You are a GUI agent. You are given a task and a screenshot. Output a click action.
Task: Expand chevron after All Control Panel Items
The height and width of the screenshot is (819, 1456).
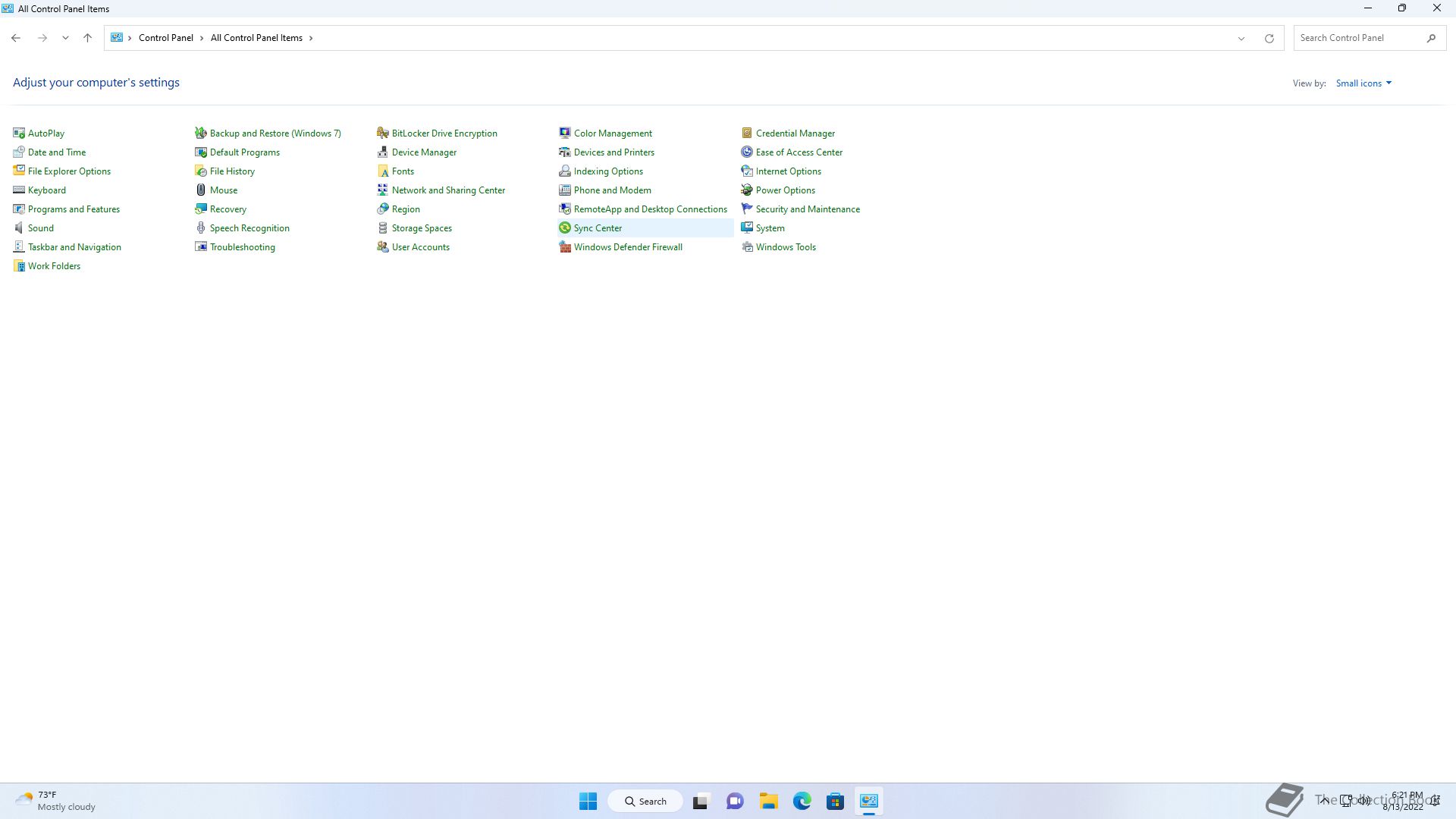coord(310,38)
